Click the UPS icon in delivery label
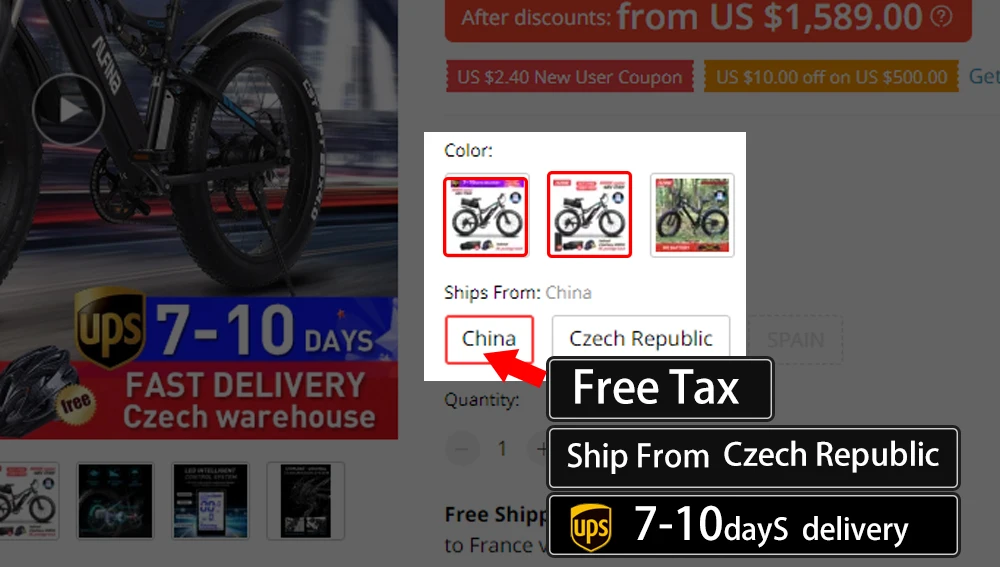Viewport: 1000px width, 567px height. 591,527
